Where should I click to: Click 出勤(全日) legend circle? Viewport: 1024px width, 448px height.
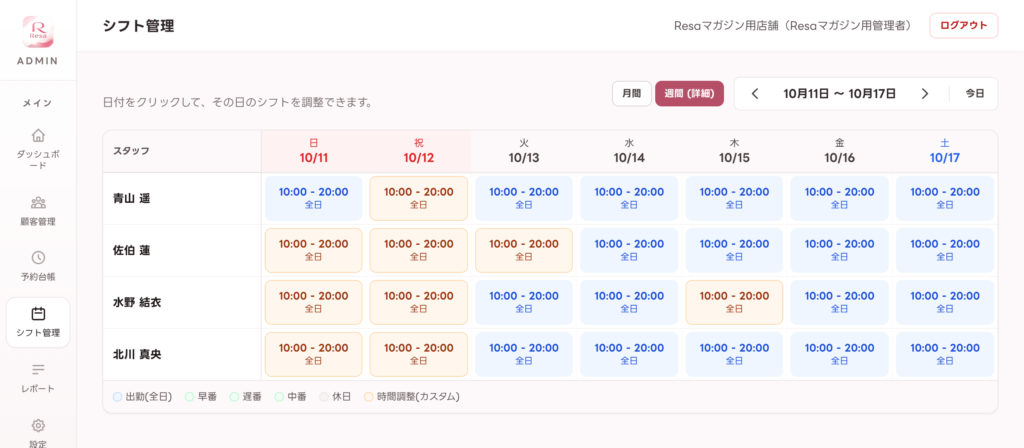118,396
